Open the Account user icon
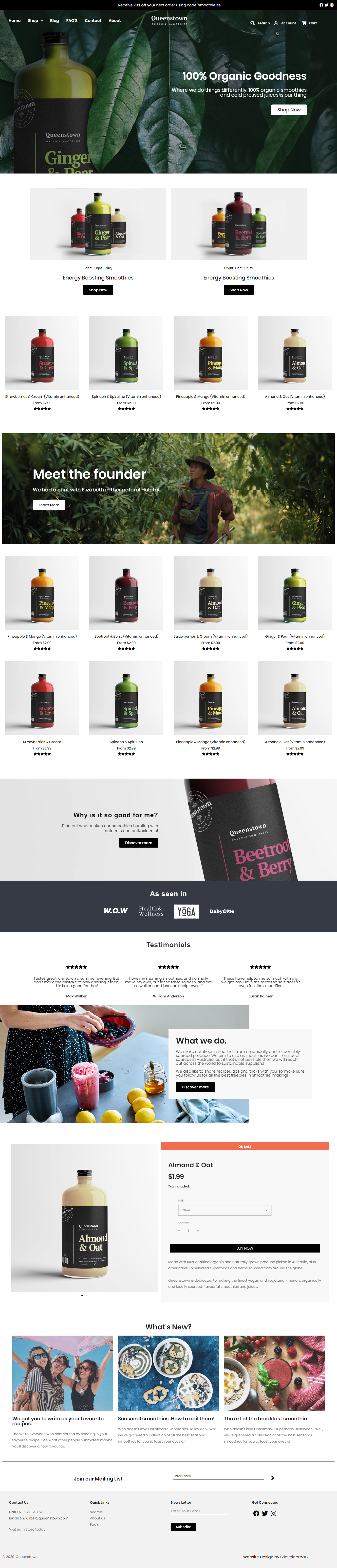The image size is (337, 1568). point(276,23)
